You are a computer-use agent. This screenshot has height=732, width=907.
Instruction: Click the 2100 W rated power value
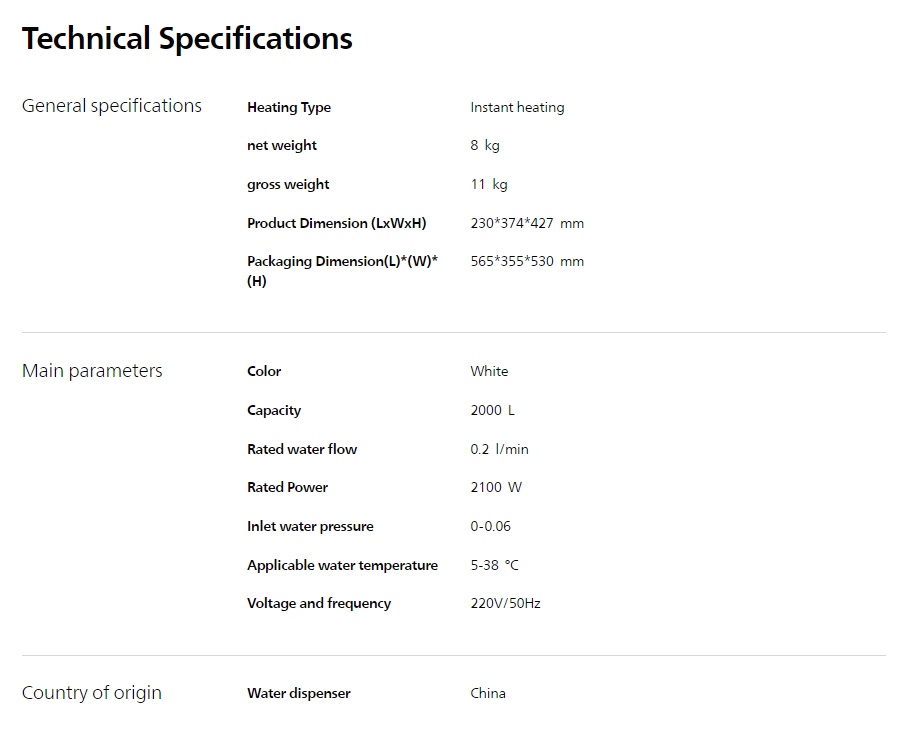tap(496, 487)
